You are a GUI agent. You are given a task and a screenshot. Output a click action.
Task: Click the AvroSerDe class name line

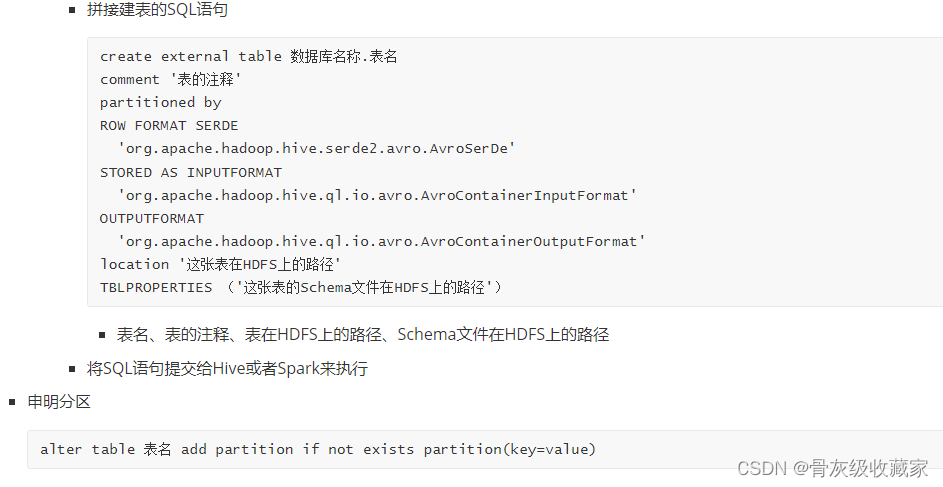(316, 149)
